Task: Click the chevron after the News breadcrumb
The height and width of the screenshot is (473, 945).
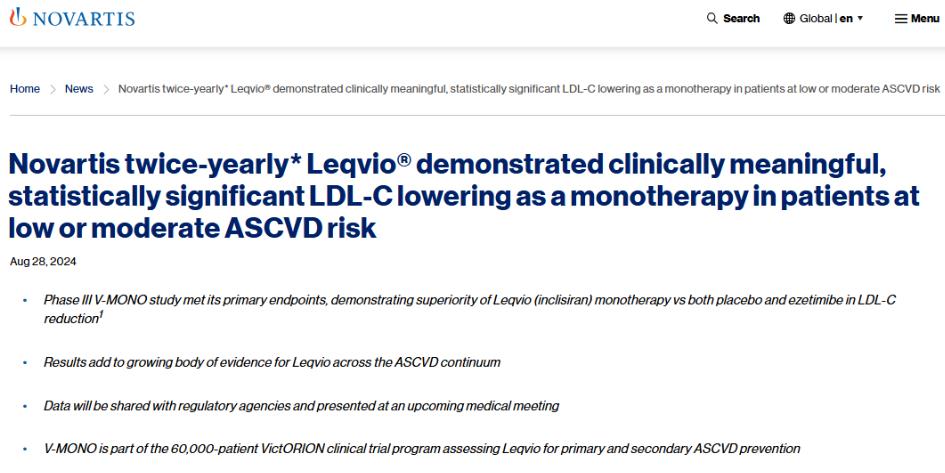Action: 106,89
